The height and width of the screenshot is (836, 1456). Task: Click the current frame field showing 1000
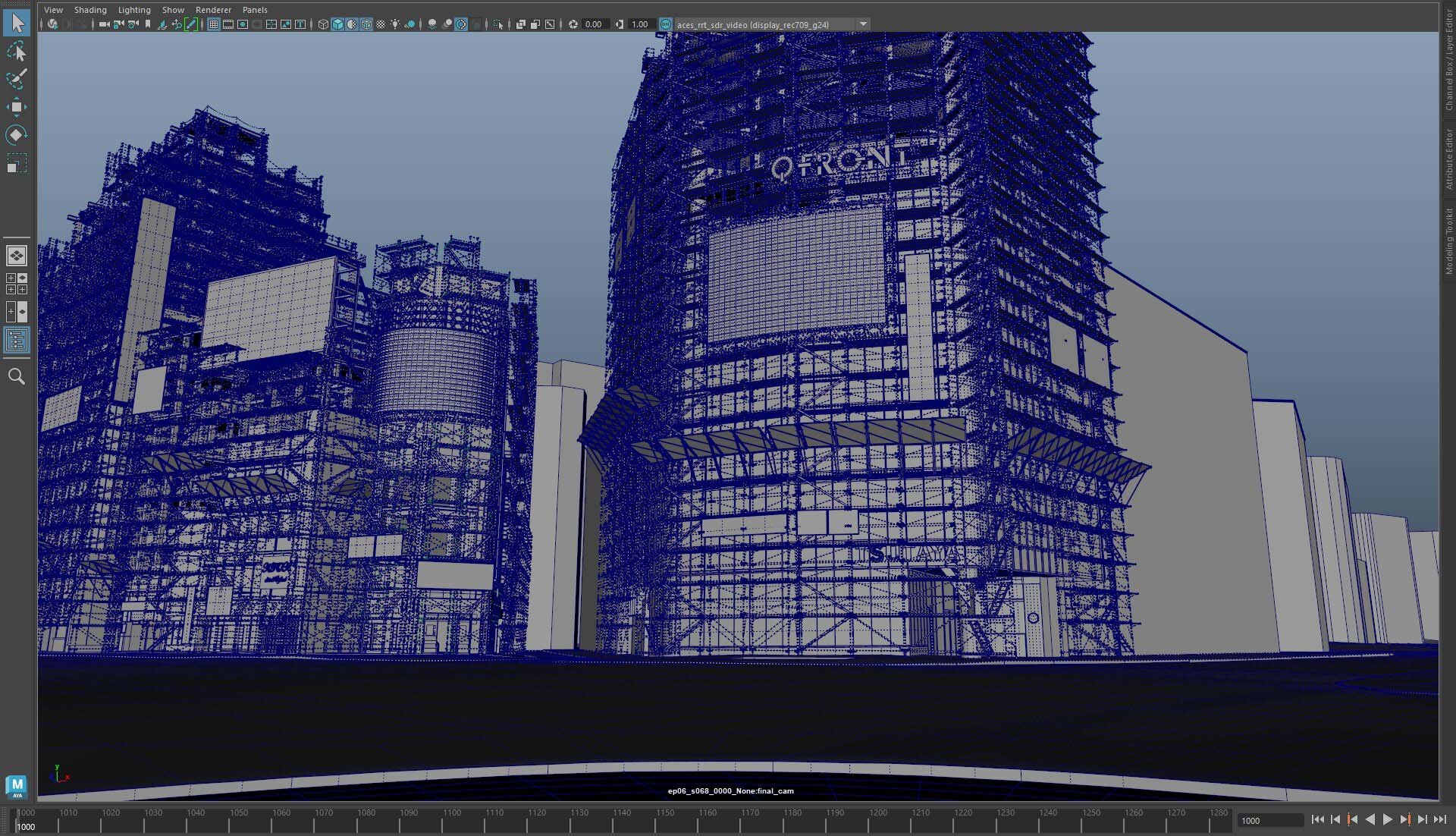1270,820
